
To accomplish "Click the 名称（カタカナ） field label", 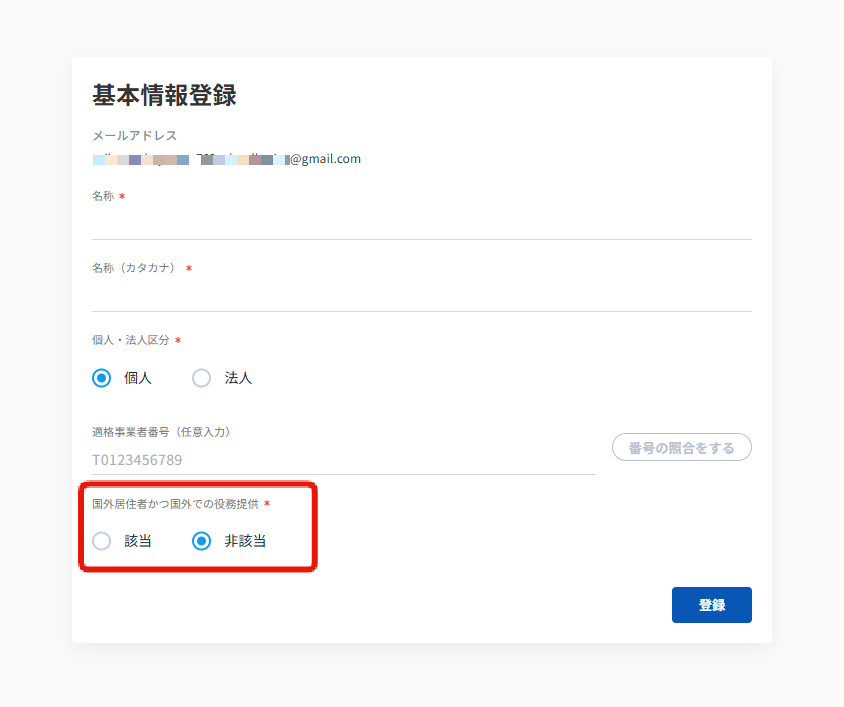I will pyautogui.click(x=134, y=268).
